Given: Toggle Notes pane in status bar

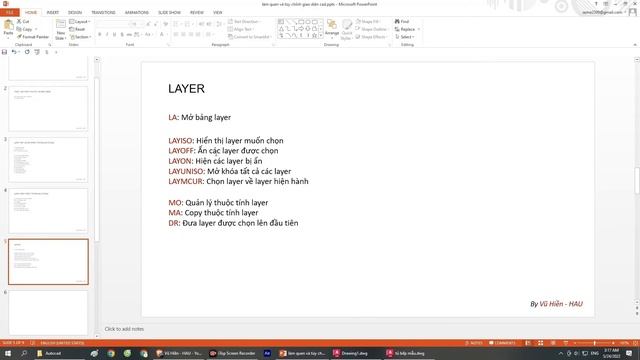Looking at the screenshot, I should [x=474, y=343].
